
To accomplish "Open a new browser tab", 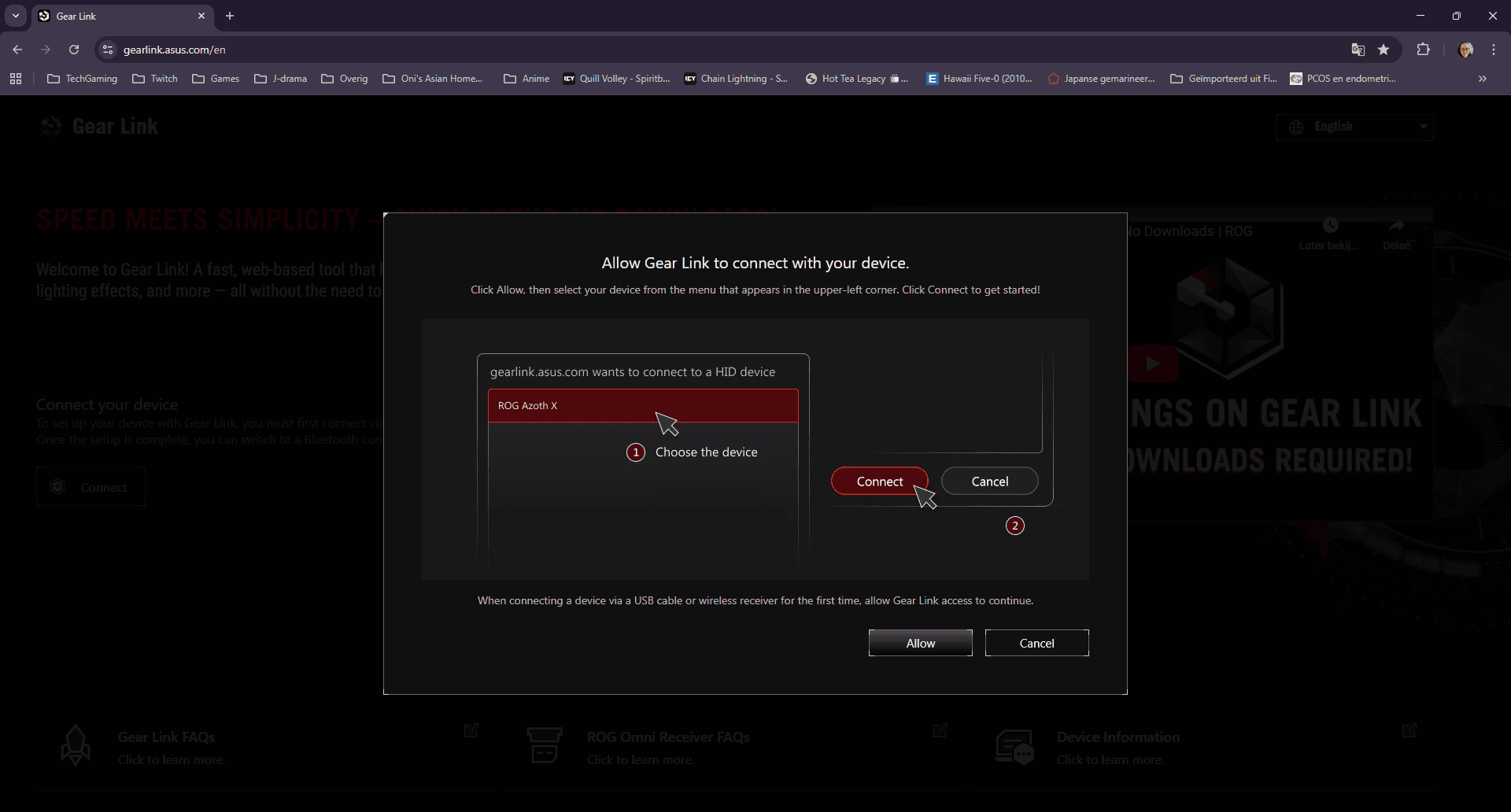I will 230,16.
